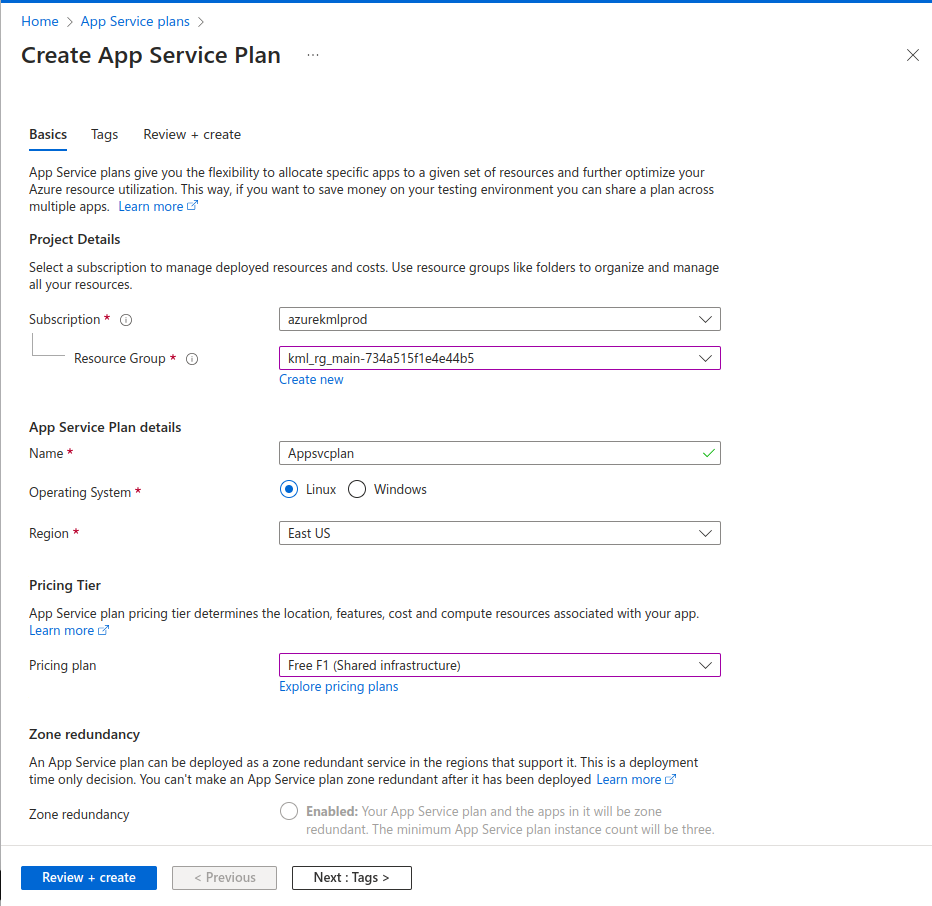Click the Next : Tags button

point(351,877)
